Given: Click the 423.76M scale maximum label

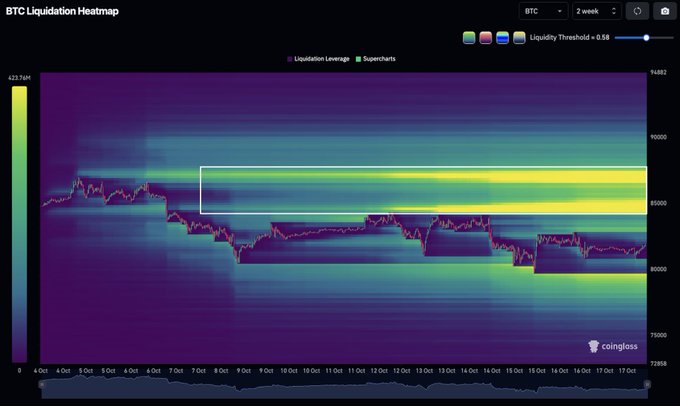Looking at the screenshot, I should (x=20, y=78).
